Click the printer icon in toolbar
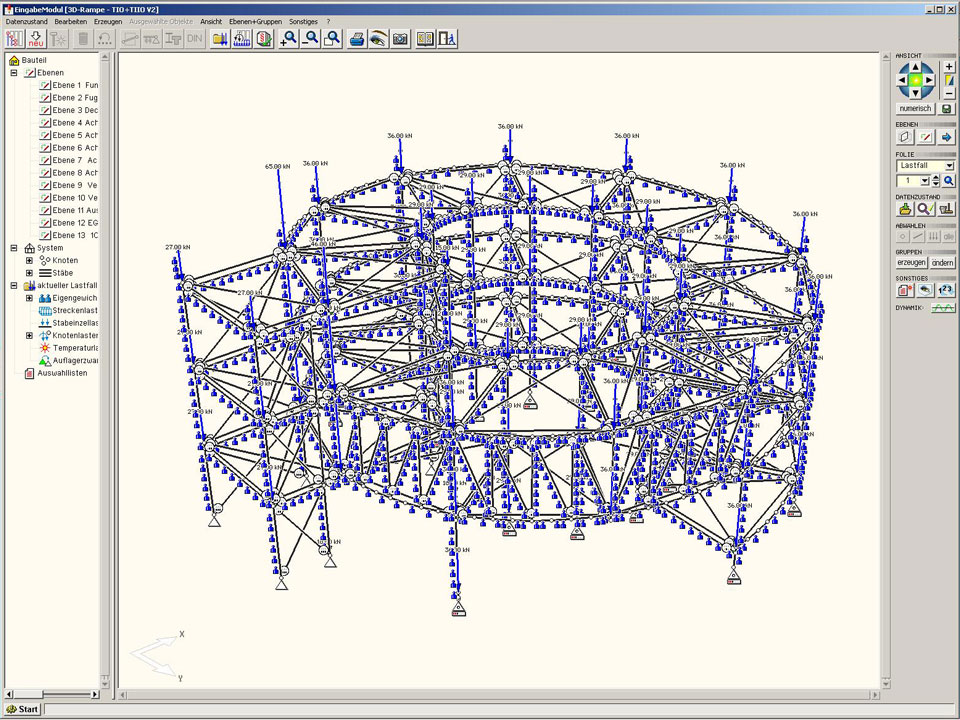This screenshot has height=720, width=960. 357,39
